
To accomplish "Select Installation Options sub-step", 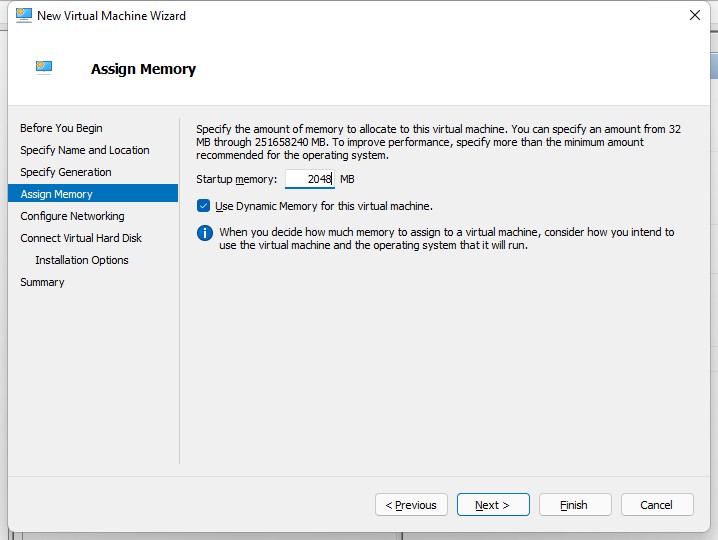I will pyautogui.click(x=82, y=260).
